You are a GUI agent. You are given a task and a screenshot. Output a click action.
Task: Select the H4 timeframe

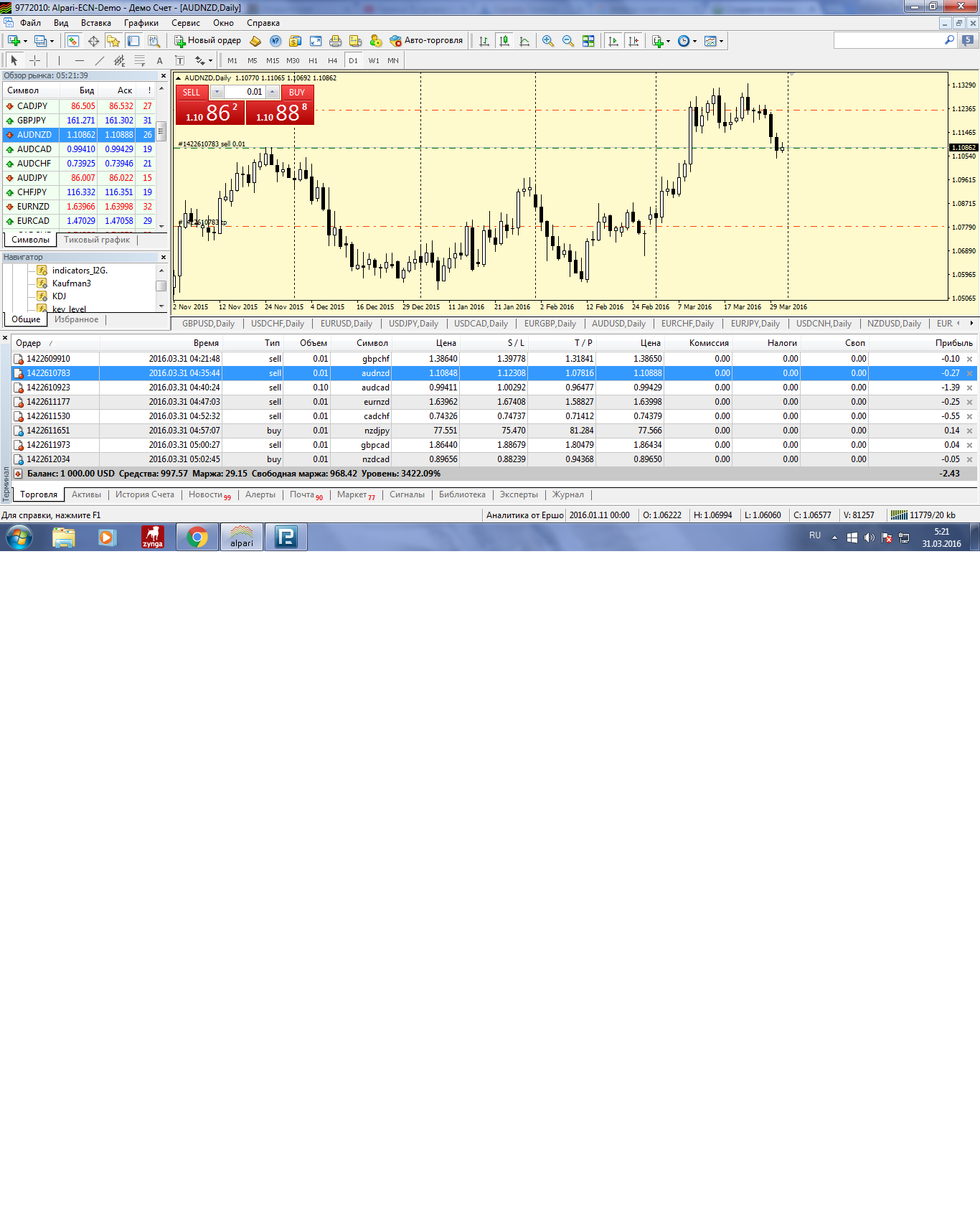(332, 61)
